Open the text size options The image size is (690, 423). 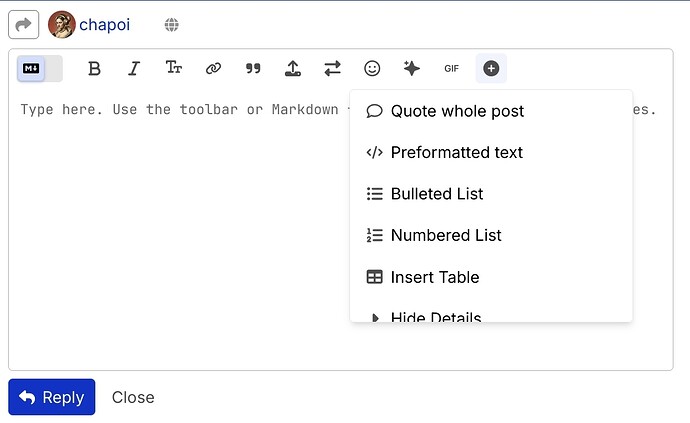point(174,69)
